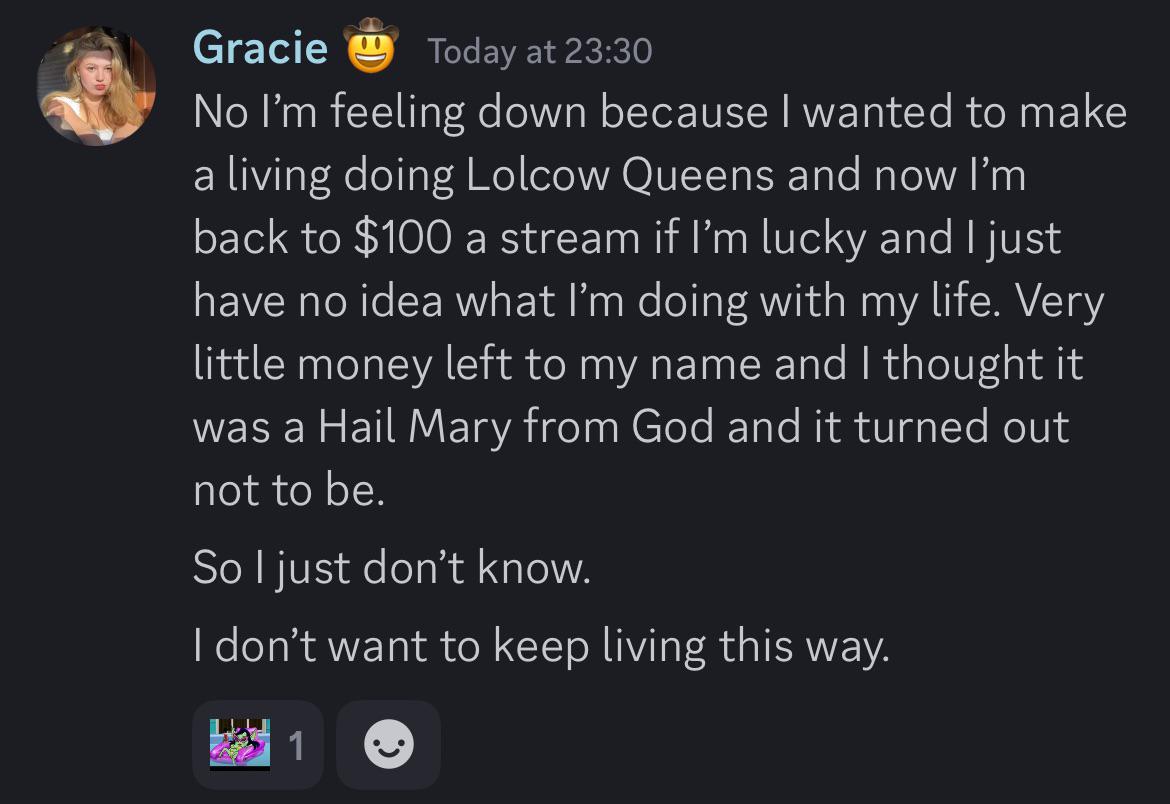Open the add reaction smiley button
This screenshot has width=1170, height=804.
pyautogui.click(x=388, y=745)
